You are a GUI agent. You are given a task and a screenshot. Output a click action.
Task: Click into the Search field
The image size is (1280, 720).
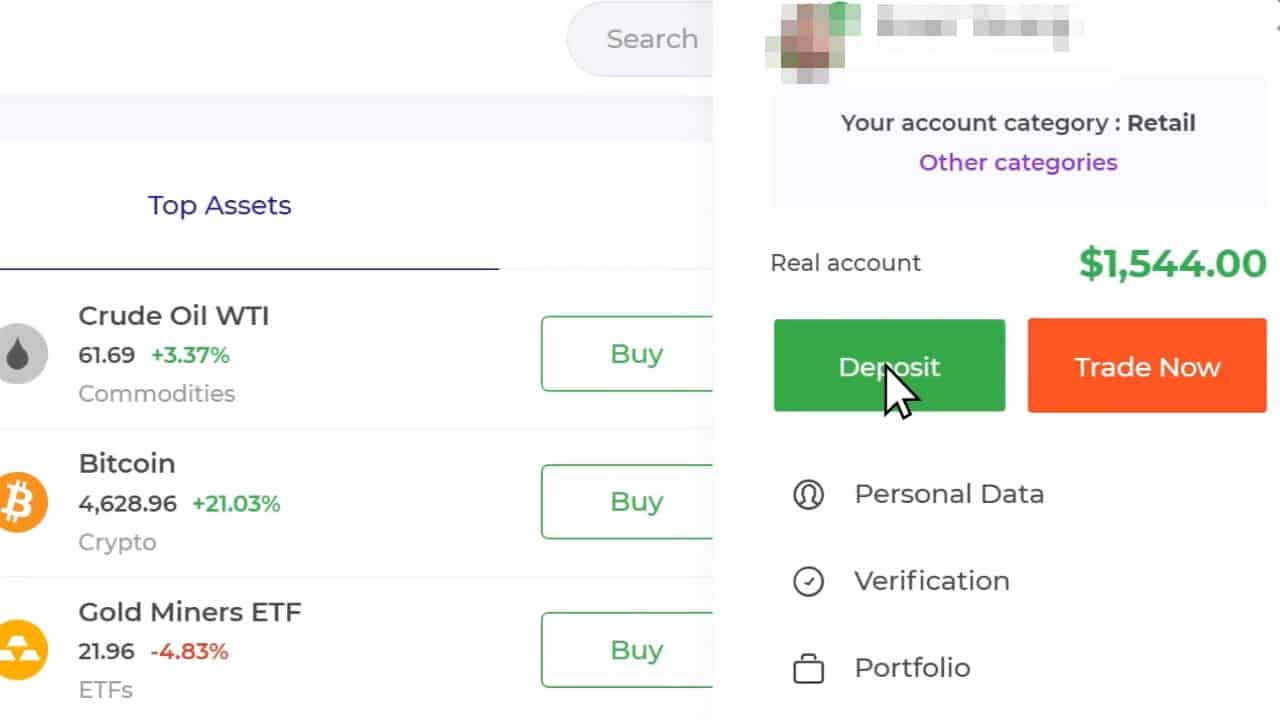pos(650,39)
